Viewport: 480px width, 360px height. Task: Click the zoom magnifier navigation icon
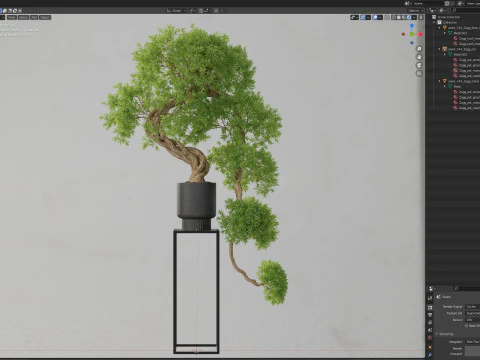click(419, 49)
